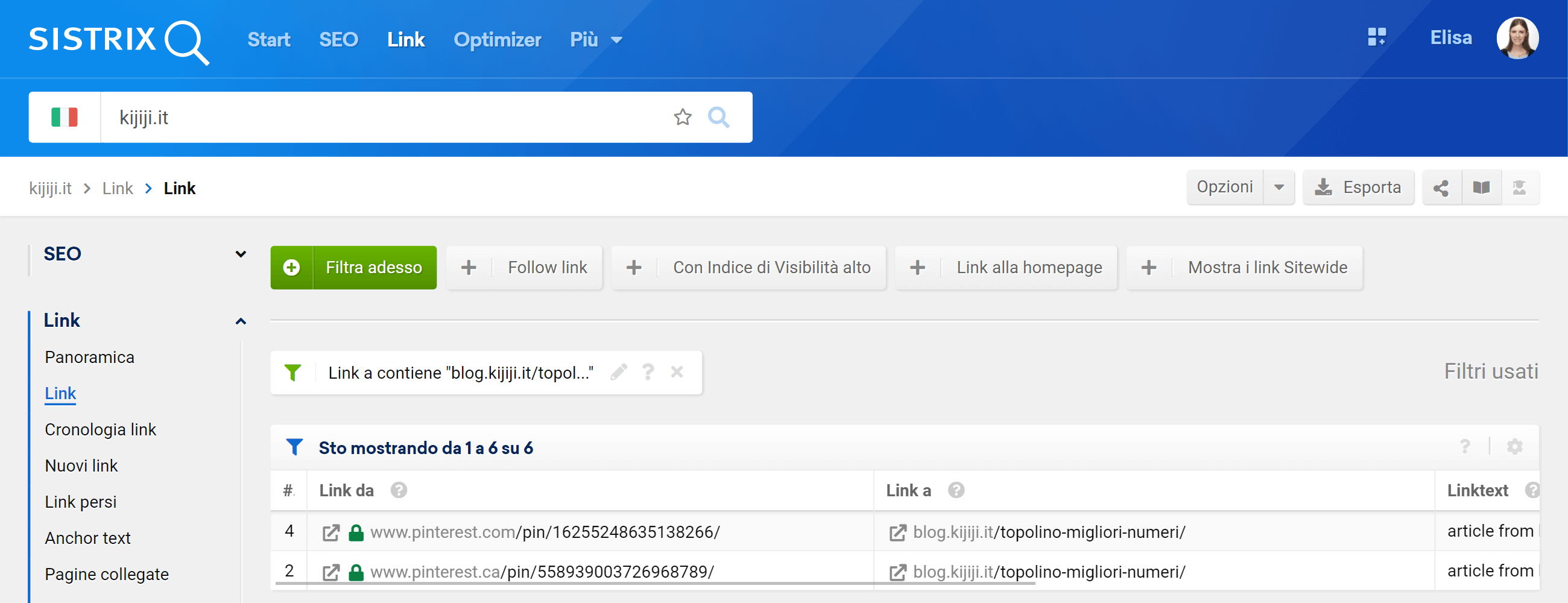Open external link icon for pinterest.ca row
Image resolution: width=1568 pixels, height=603 pixels.
point(330,573)
